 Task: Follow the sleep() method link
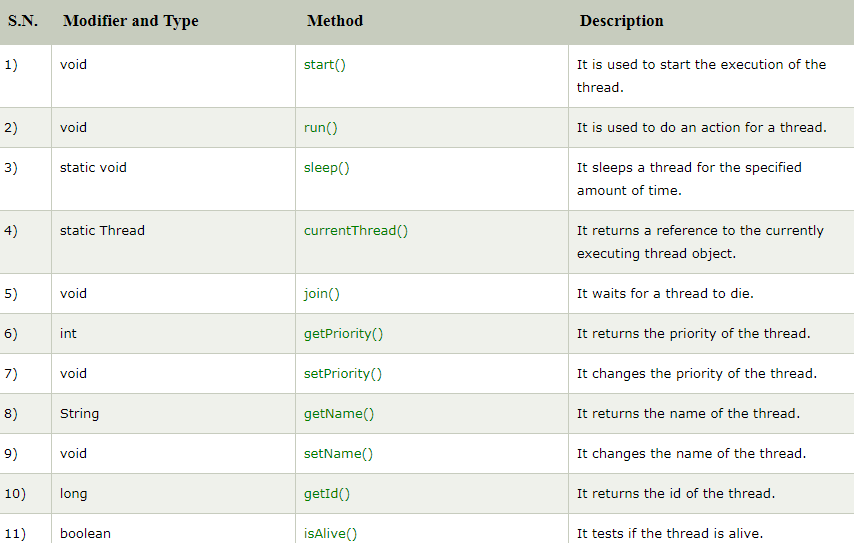pyautogui.click(x=327, y=168)
